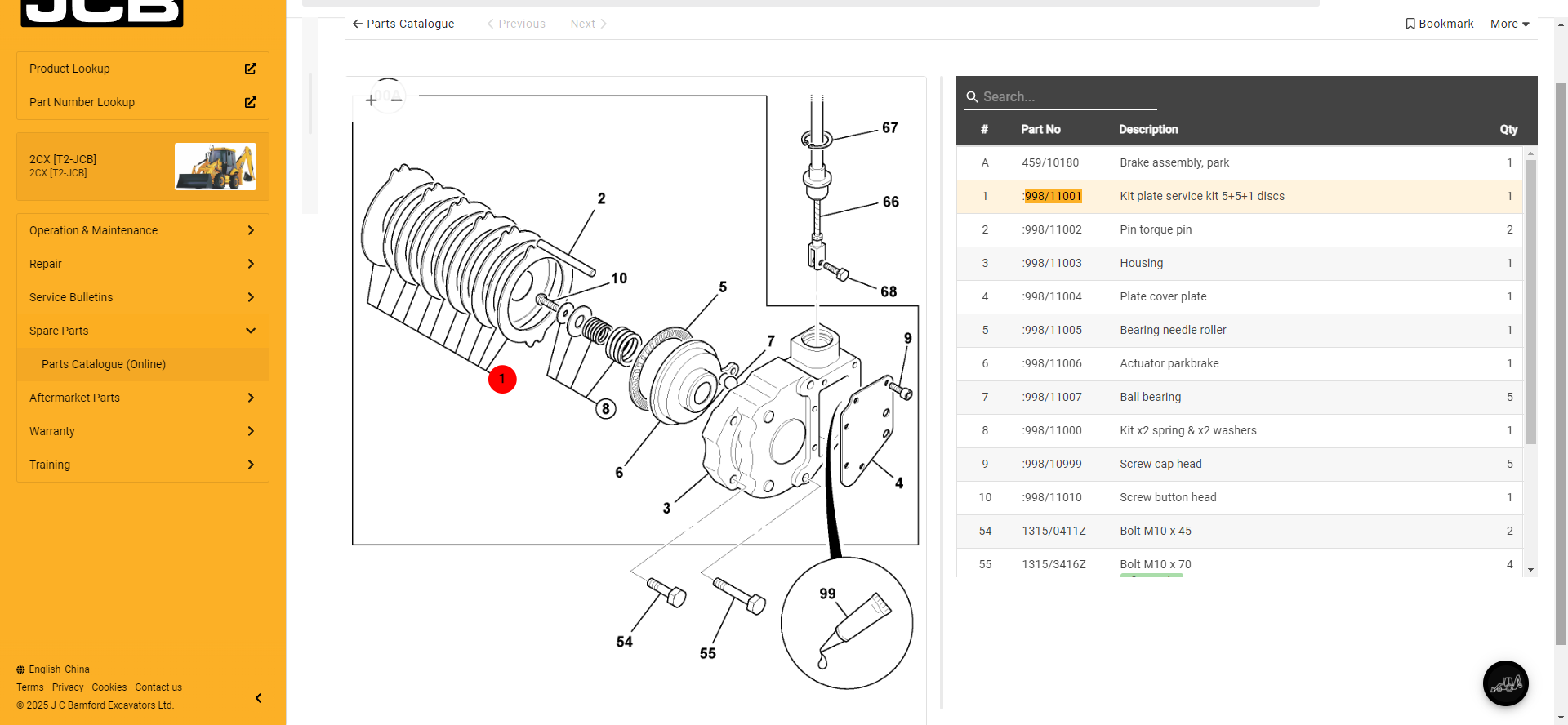Open the backhoe chat bubble icon
Image resolution: width=1568 pixels, height=725 pixels.
(x=1505, y=683)
